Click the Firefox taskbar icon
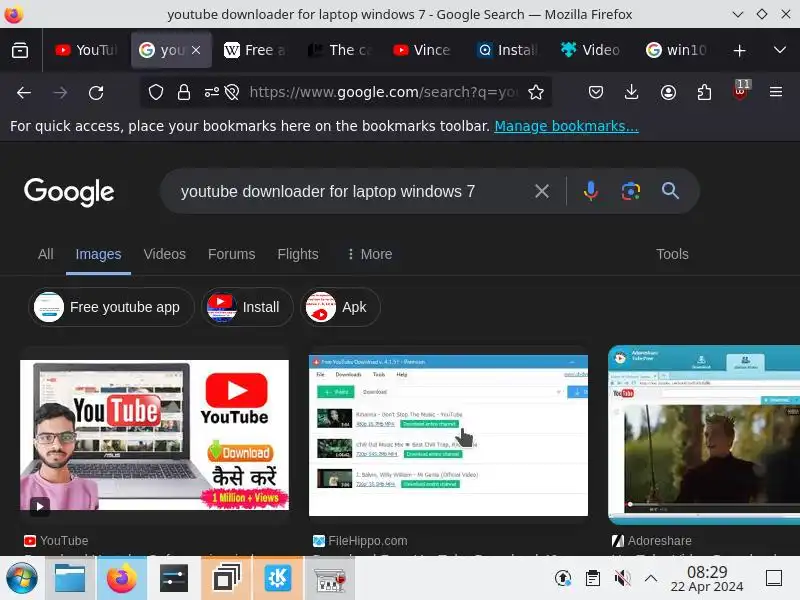Image resolution: width=800 pixels, height=600 pixels. click(x=122, y=578)
